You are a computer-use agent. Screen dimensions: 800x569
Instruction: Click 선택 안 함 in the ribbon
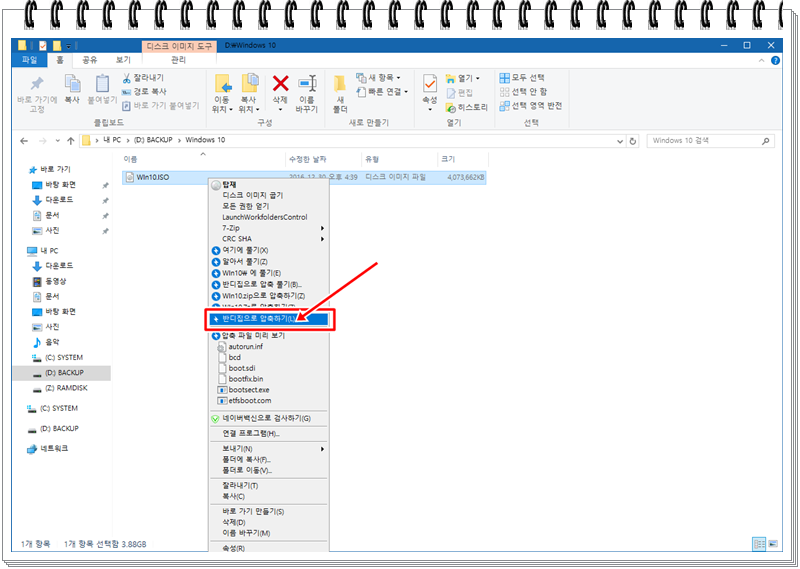click(x=523, y=91)
